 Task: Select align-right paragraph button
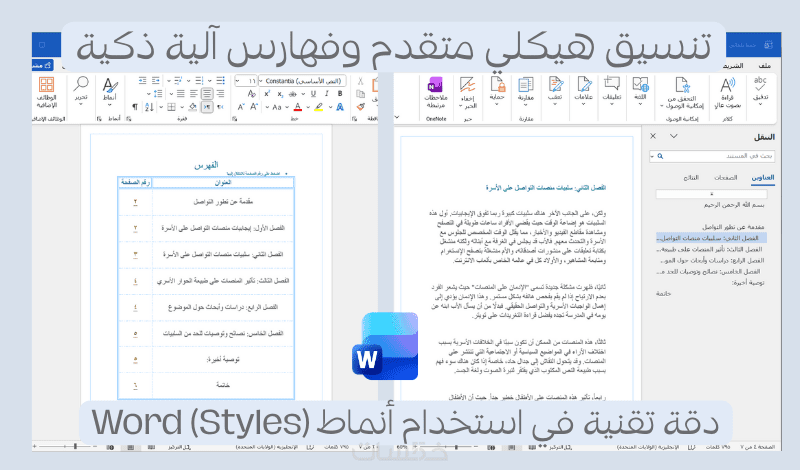pos(220,94)
